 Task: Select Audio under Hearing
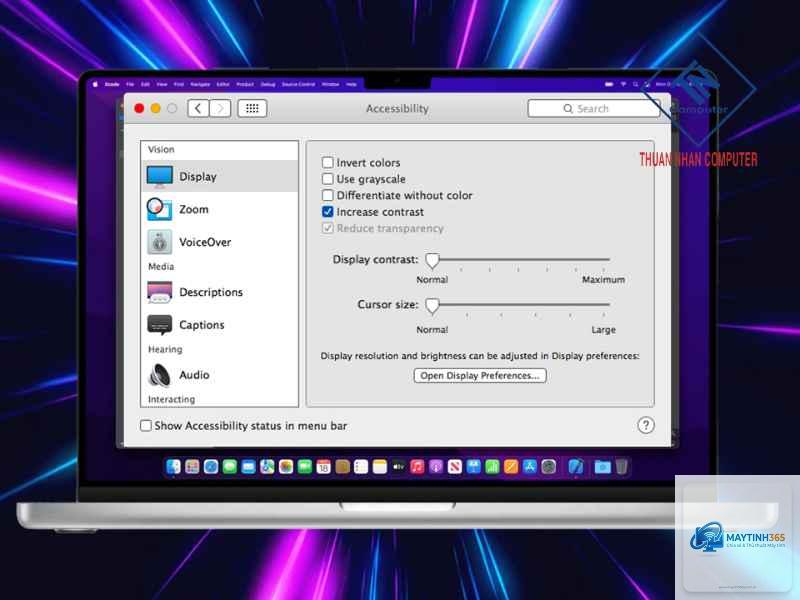click(x=219, y=375)
